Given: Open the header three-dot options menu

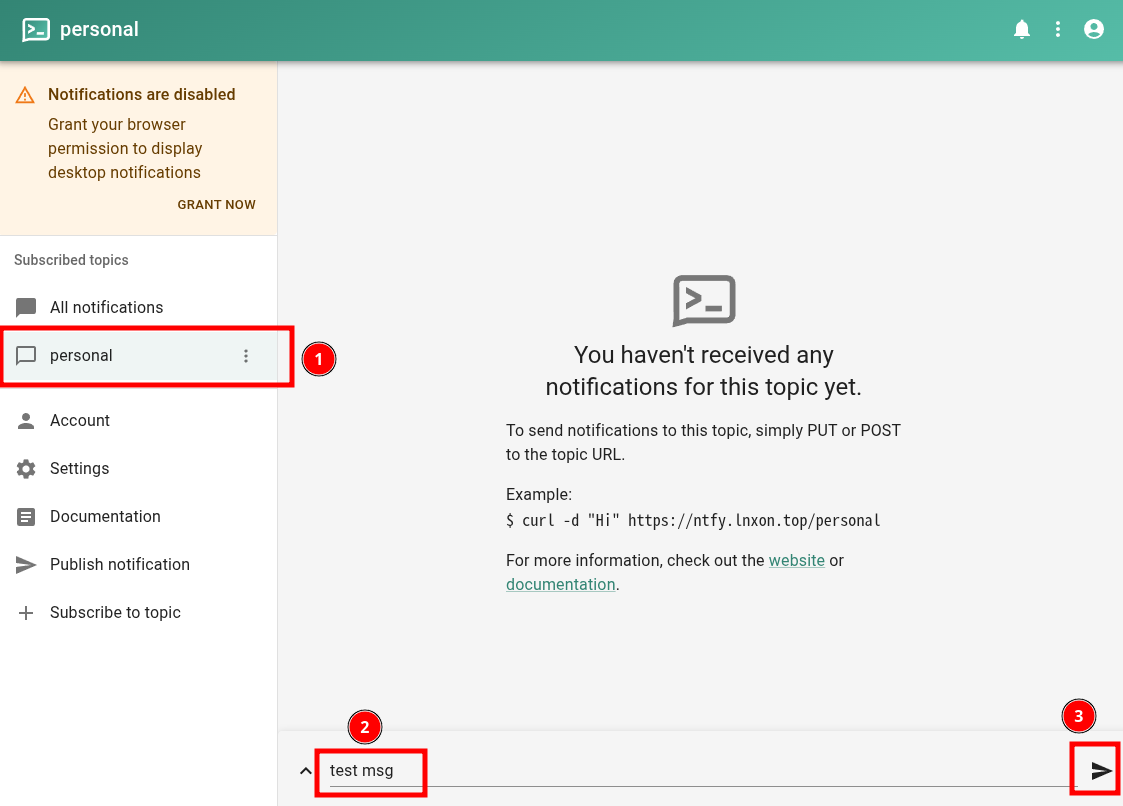Looking at the screenshot, I should 1058,30.
